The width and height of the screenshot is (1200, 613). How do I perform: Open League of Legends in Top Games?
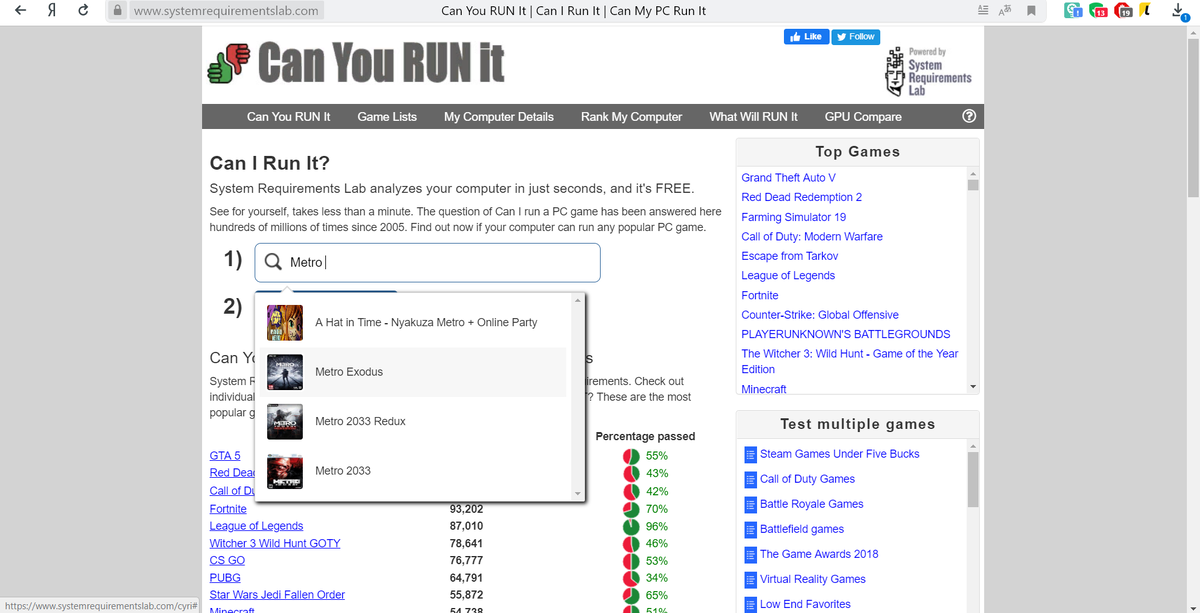click(788, 276)
